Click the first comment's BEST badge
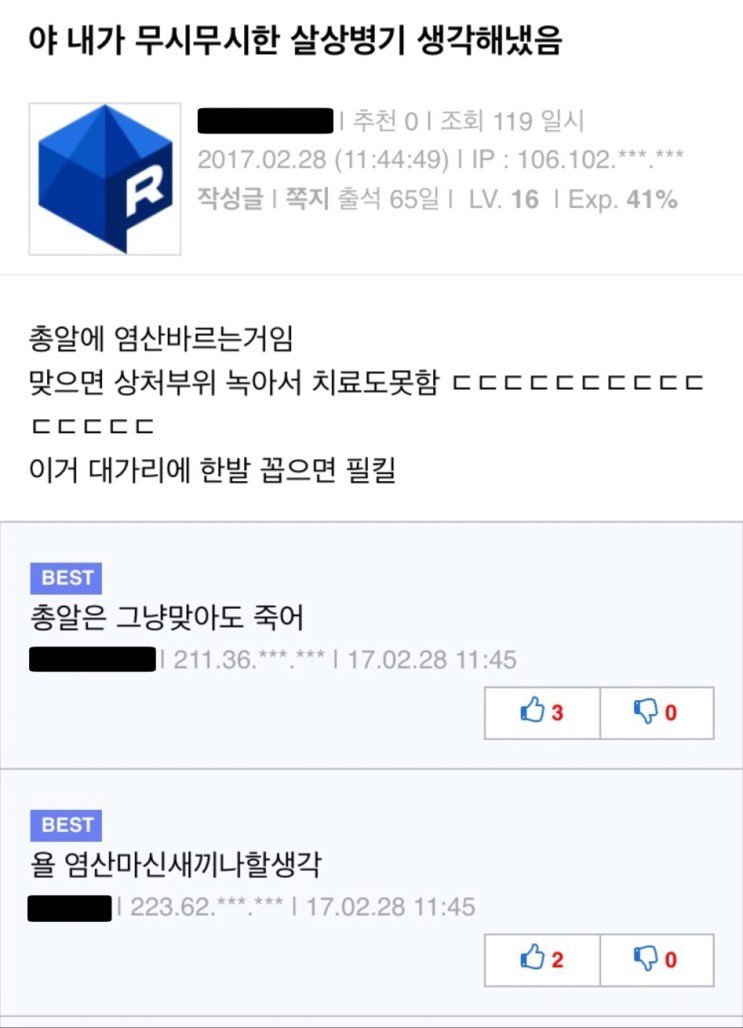Viewport: 743px width, 1028px height. [66, 578]
